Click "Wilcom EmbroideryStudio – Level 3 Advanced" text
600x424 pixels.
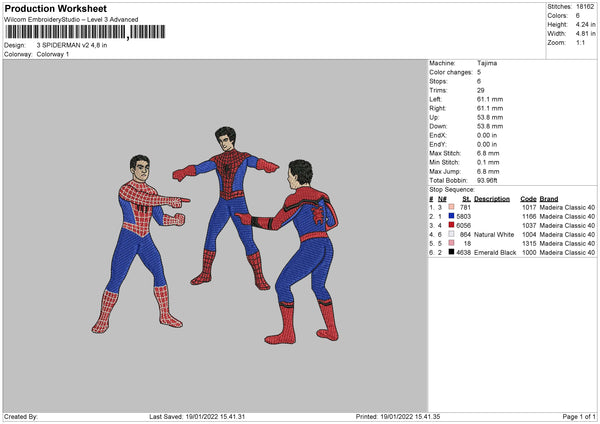click(x=71, y=20)
